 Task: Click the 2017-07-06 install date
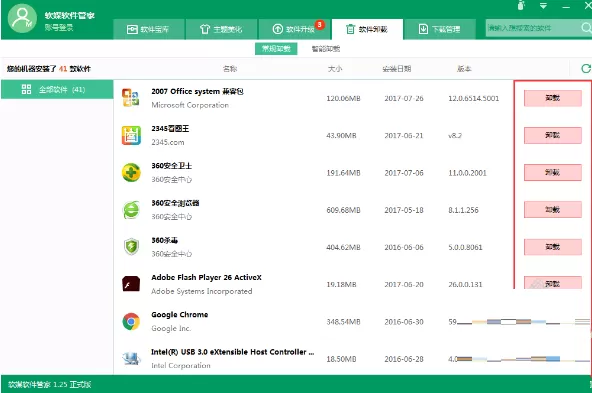404,173
